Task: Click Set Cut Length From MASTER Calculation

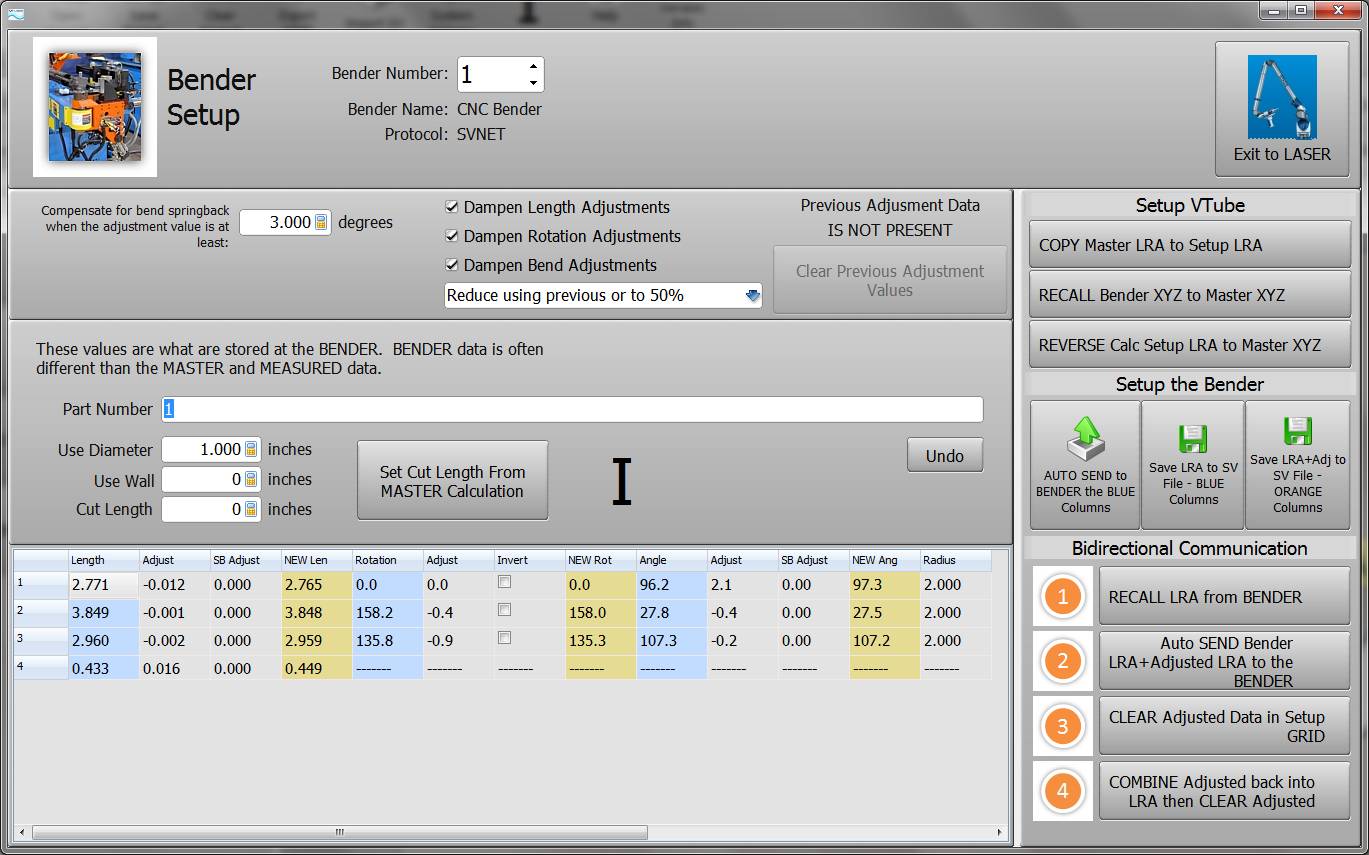Action: pos(452,481)
